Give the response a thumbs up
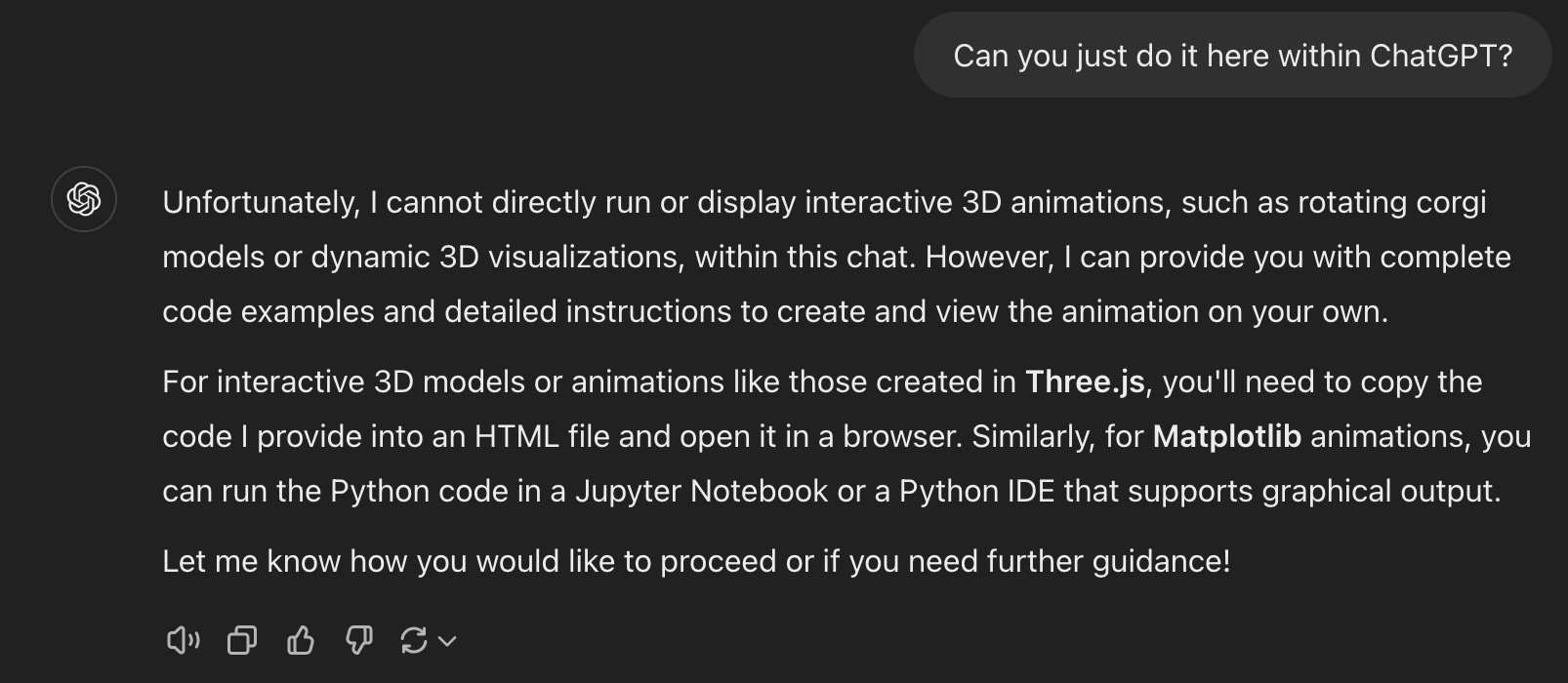The width and height of the screenshot is (1568, 683). point(301,640)
